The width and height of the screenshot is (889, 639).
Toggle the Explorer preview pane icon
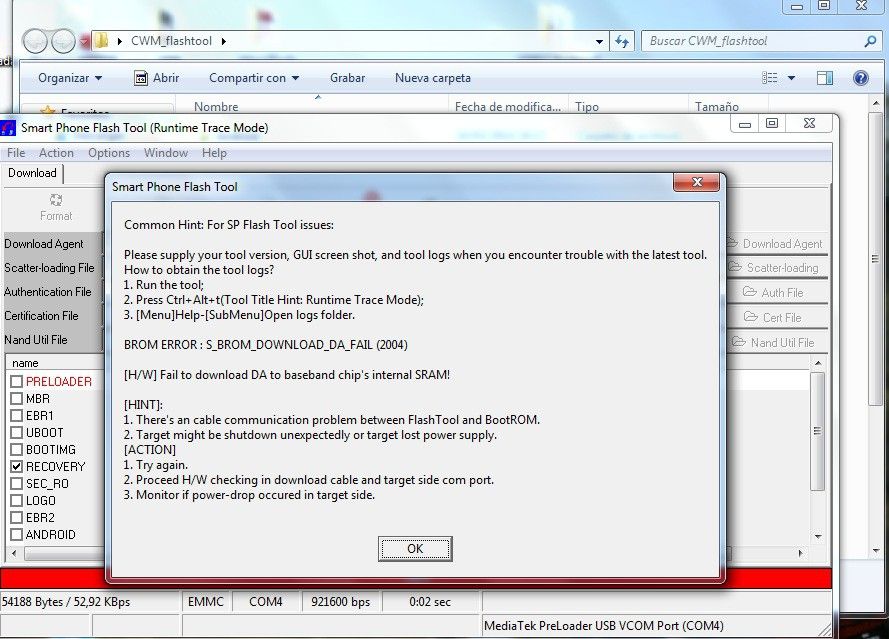(x=825, y=78)
